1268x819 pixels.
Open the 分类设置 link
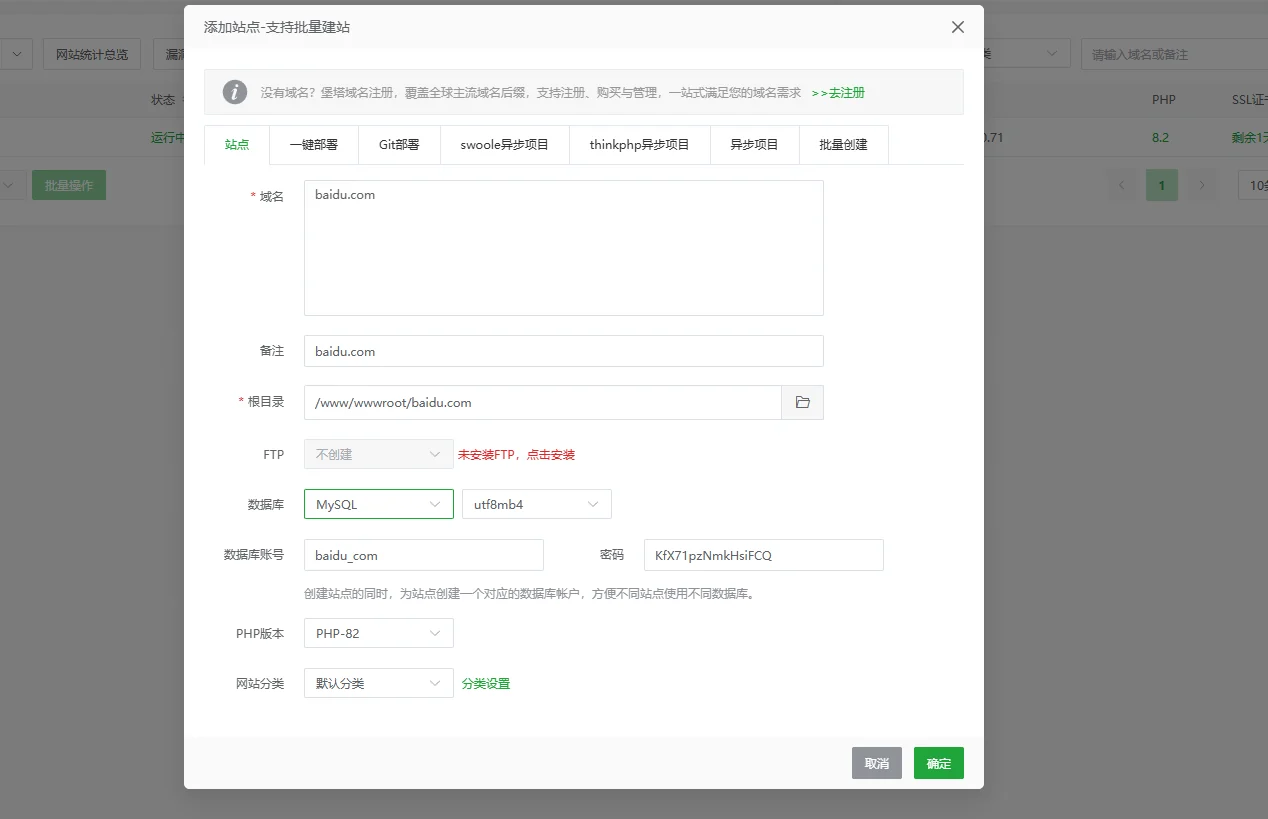pos(486,684)
